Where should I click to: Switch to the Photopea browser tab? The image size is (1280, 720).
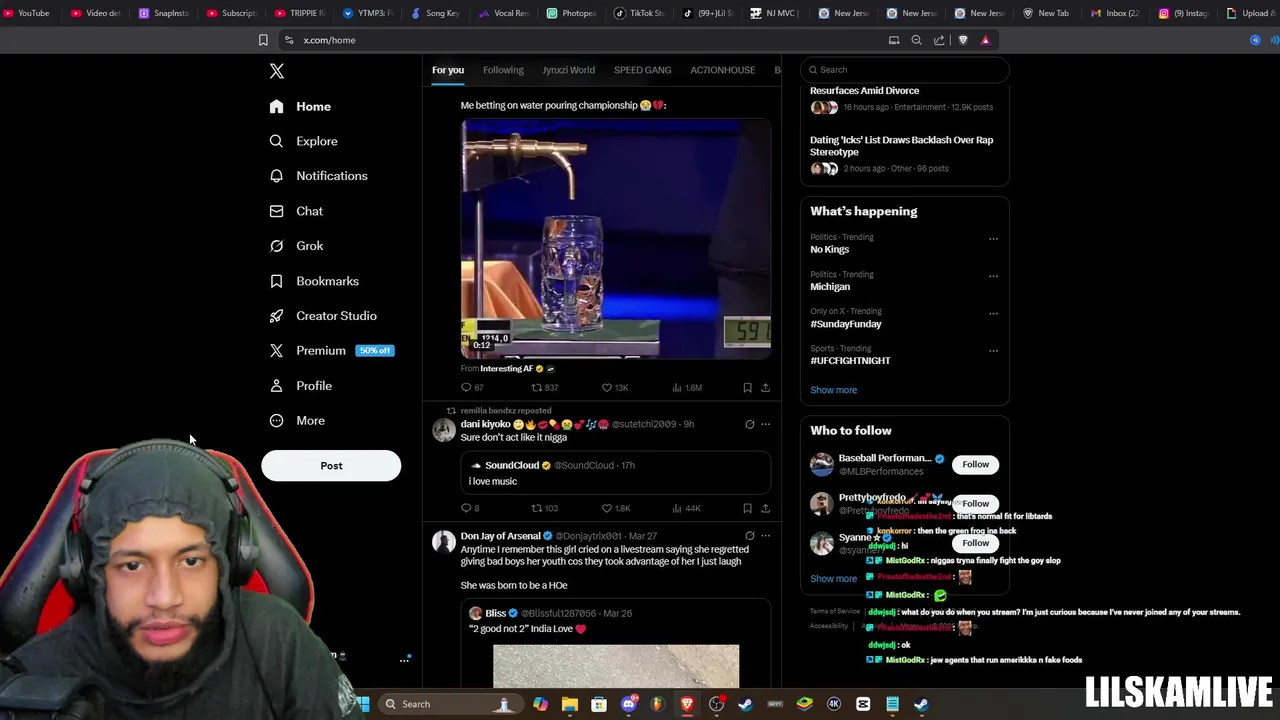pos(572,13)
